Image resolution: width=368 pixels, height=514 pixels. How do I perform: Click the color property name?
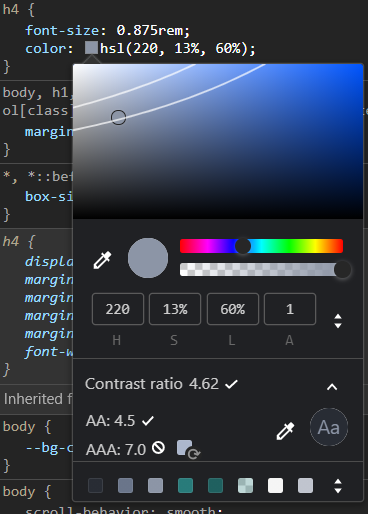pos(46,49)
